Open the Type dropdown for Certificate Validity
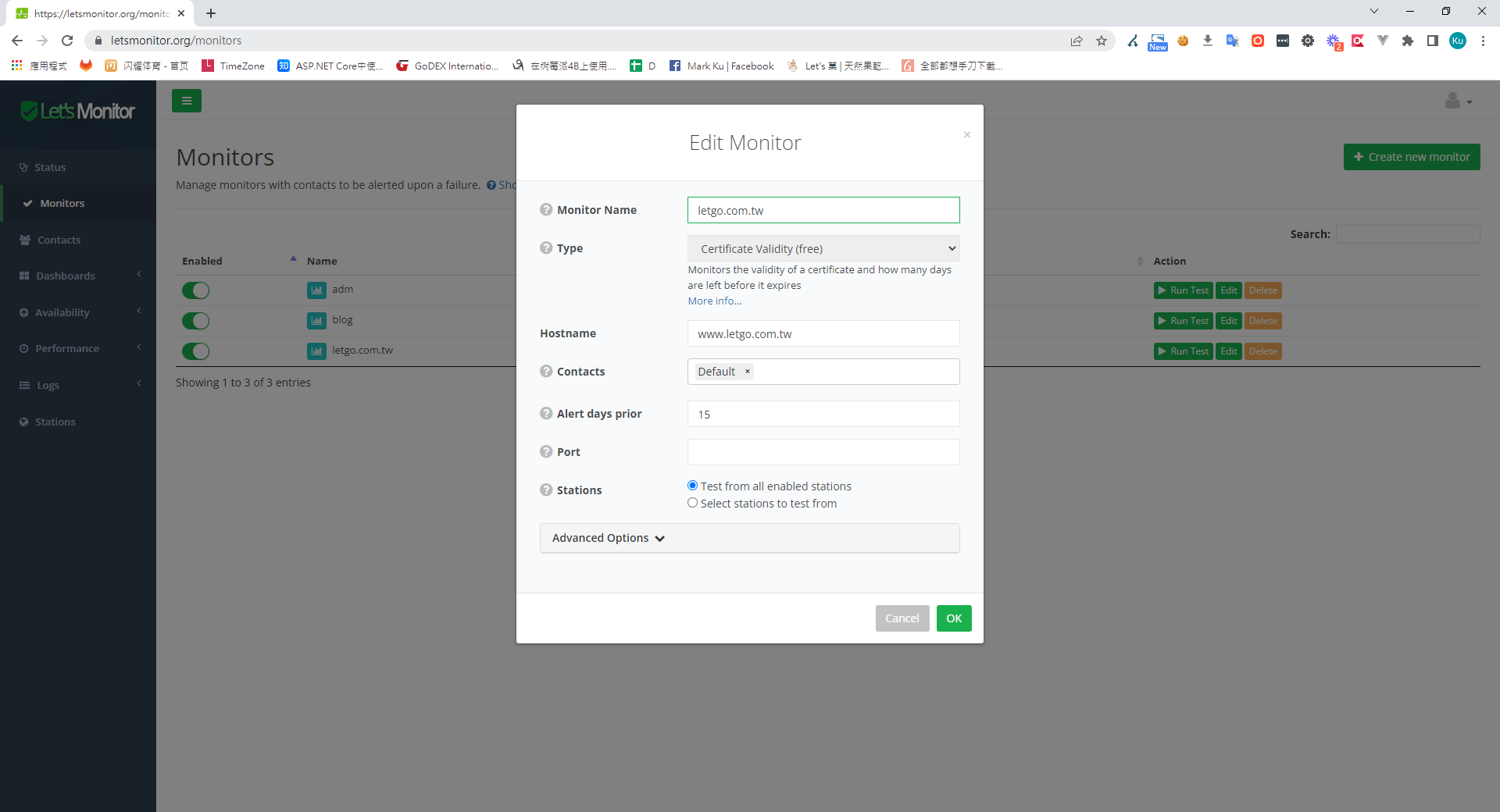The image size is (1500, 812). pos(823,248)
